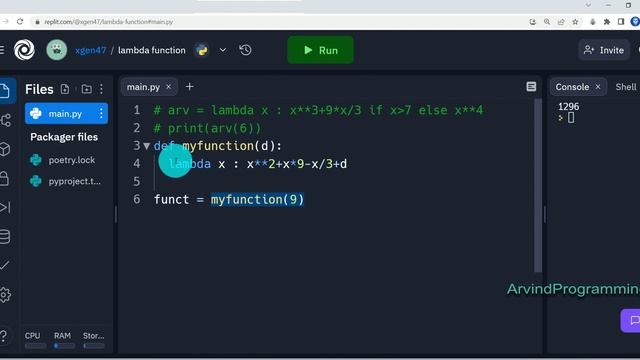This screenshot has height=360, width=640.
Task: Click console output 1296
Action: pyautogui.click(x=569, y=107)
